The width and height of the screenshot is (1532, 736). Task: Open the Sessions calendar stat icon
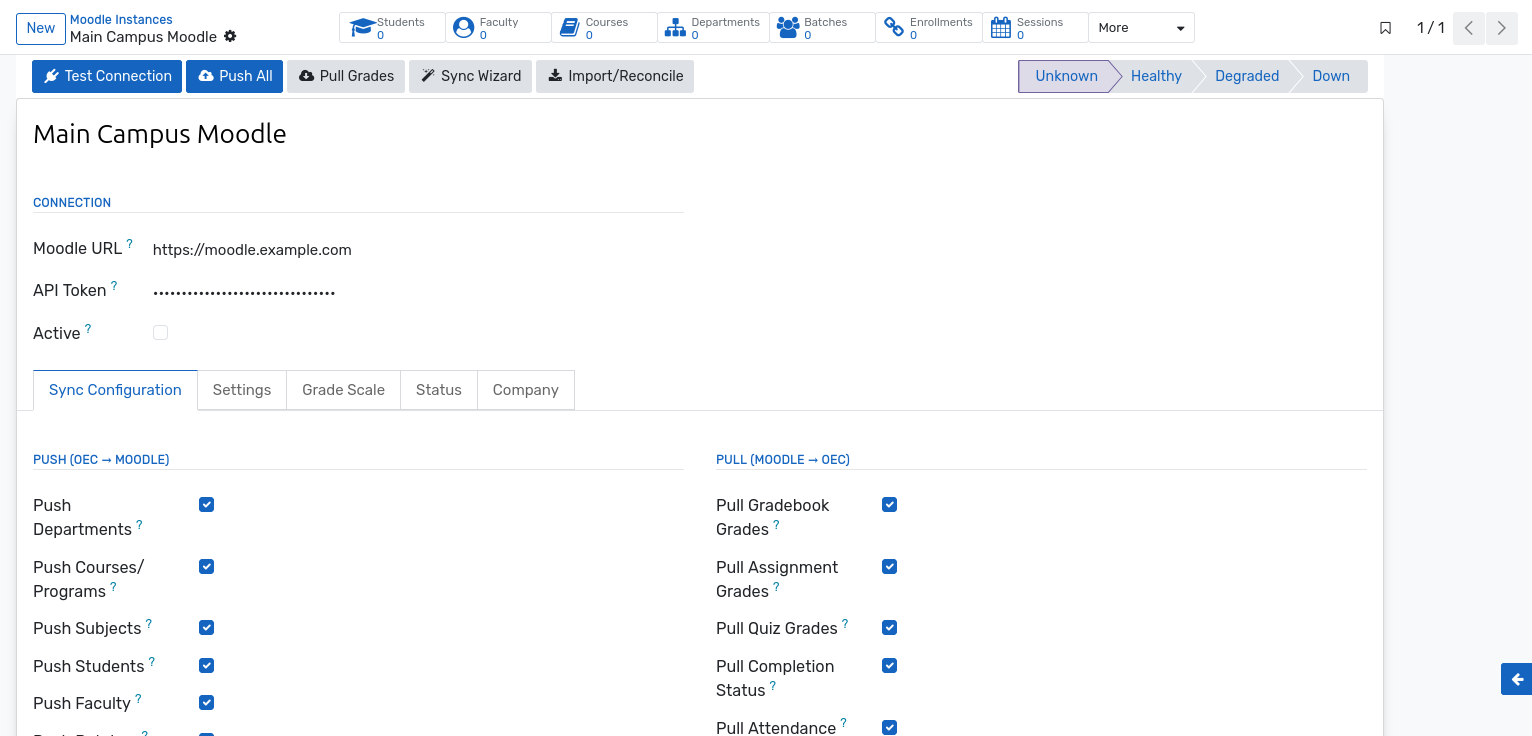1001,28
